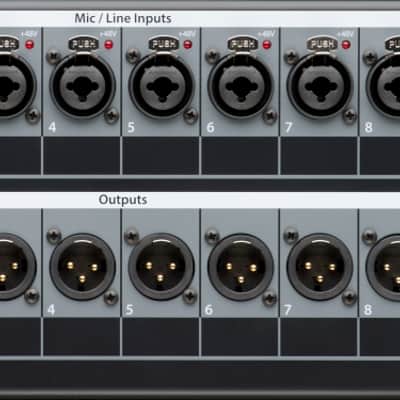Click the output 4 XLR connector
Image resolution: width=400 pixels, height=400 pixels.
click(x=83, y=267)
